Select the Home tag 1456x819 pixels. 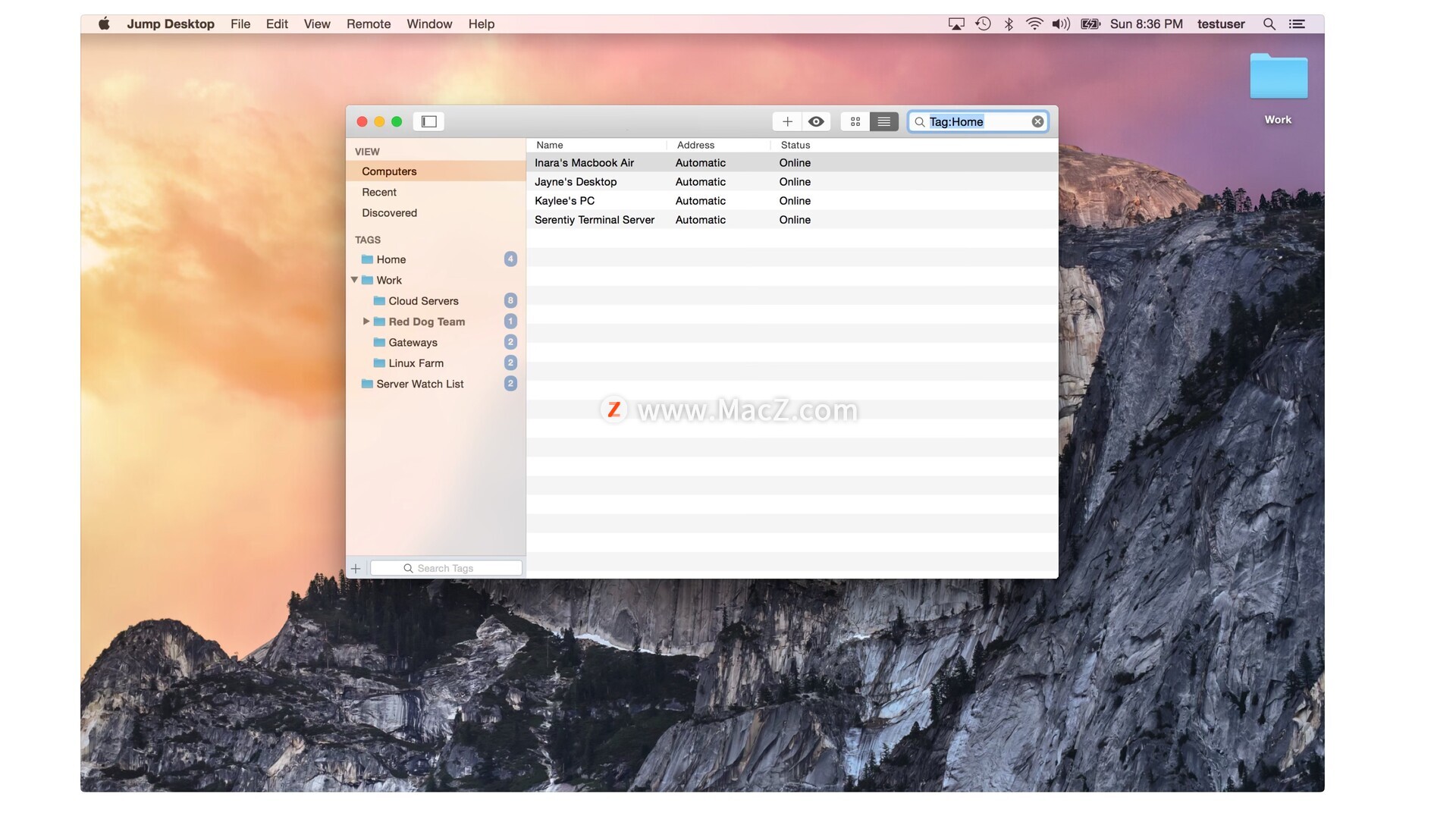tap(435, 259)
